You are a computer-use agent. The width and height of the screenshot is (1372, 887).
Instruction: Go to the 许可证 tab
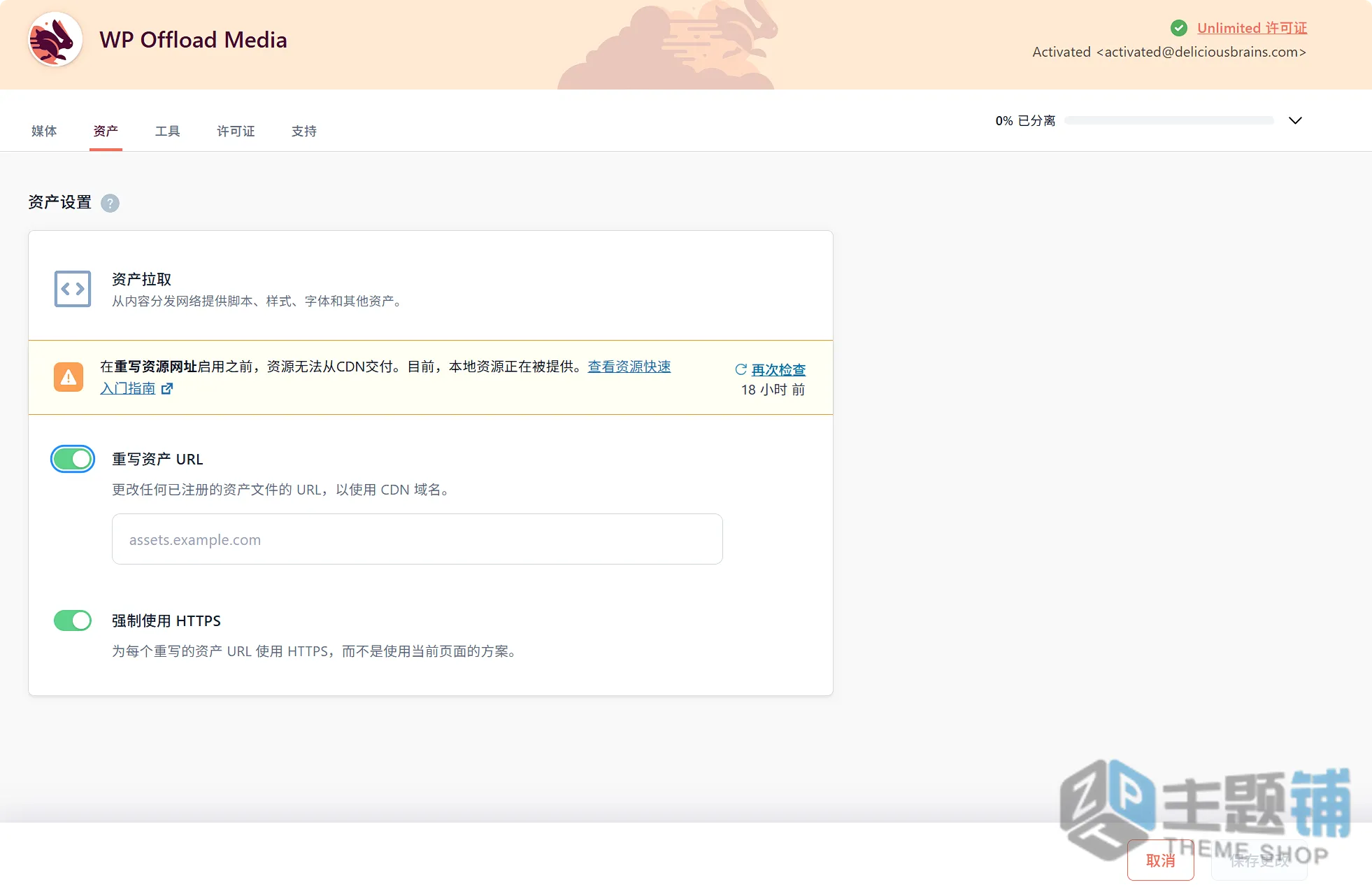(x=236, y=131)
